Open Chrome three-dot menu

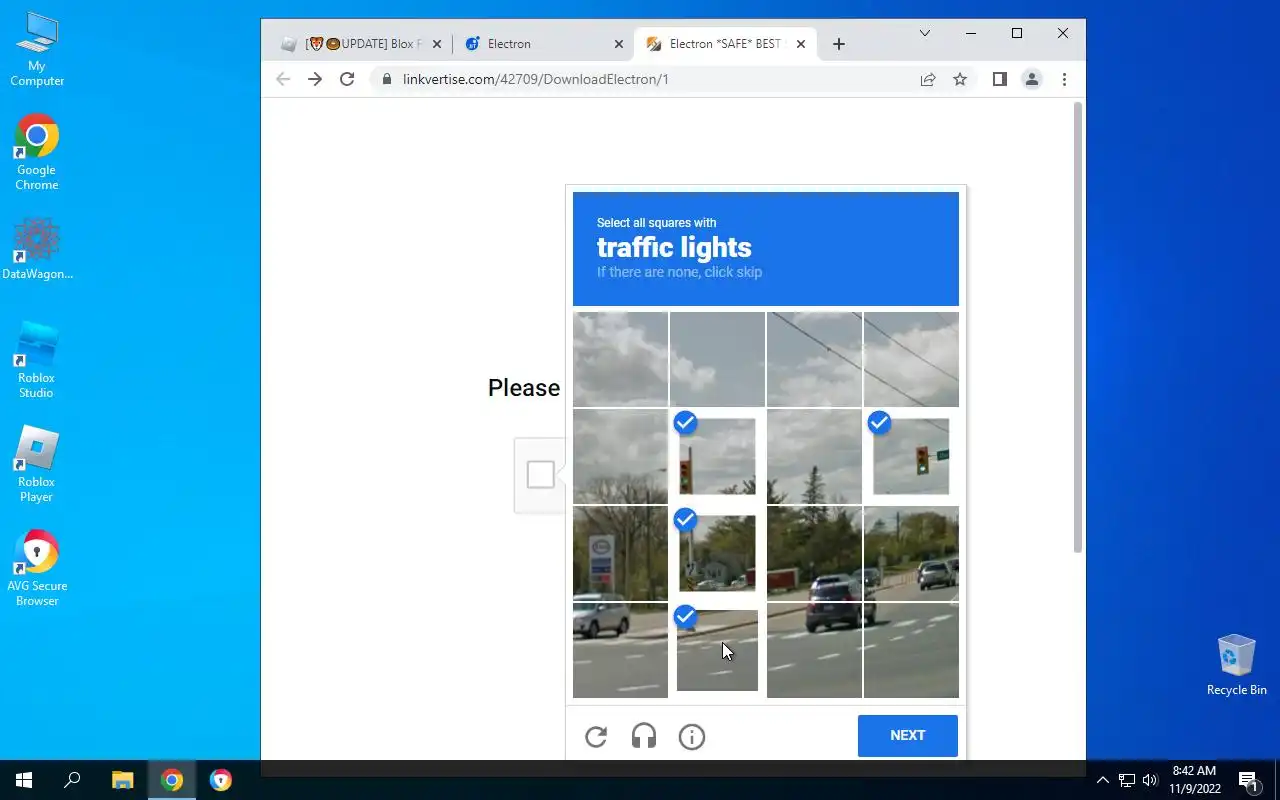(x=1064, y=79)
